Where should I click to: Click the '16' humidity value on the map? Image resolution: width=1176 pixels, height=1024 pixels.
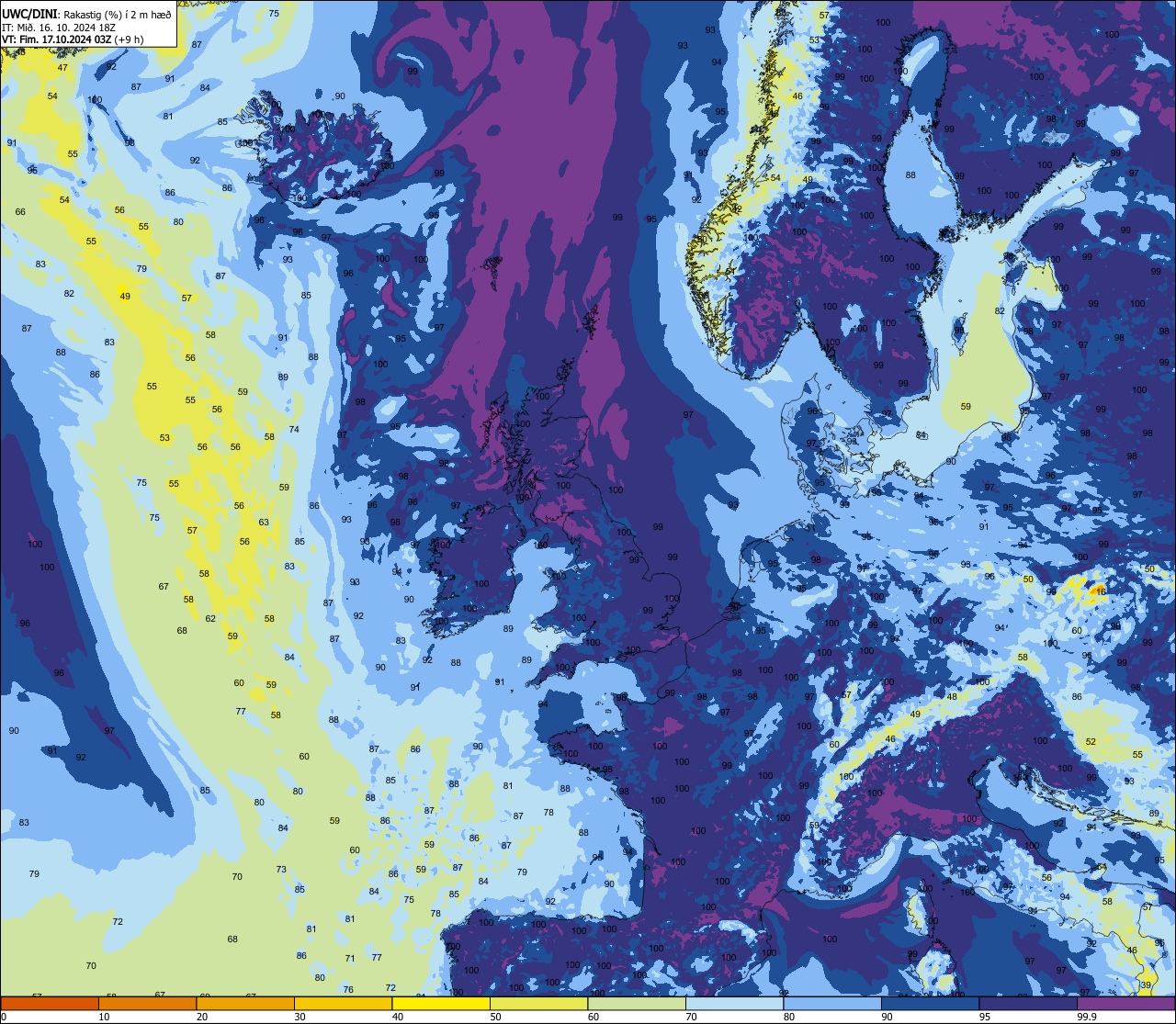tap(1101, 591)
